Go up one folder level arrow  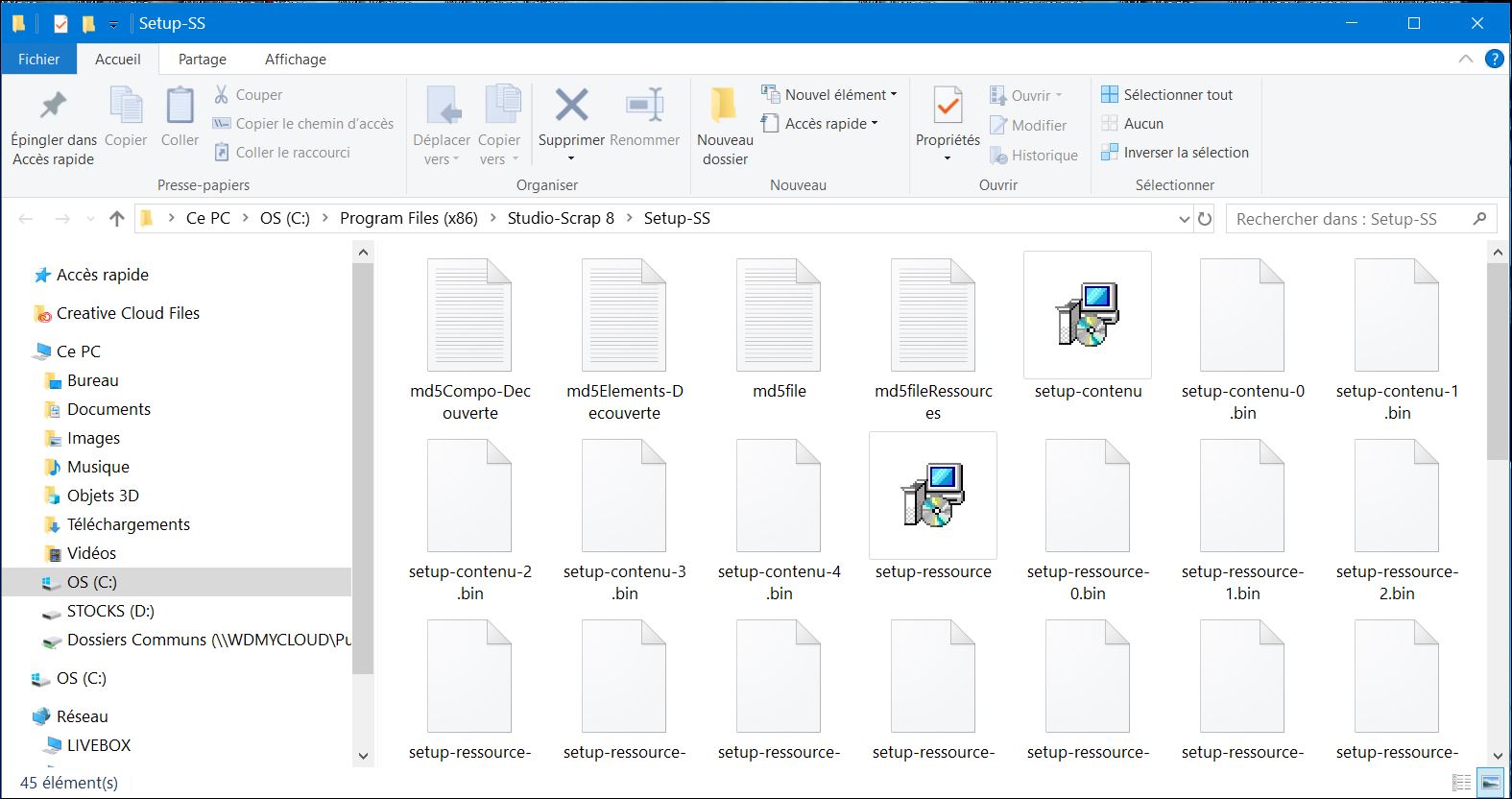(117, 219)
